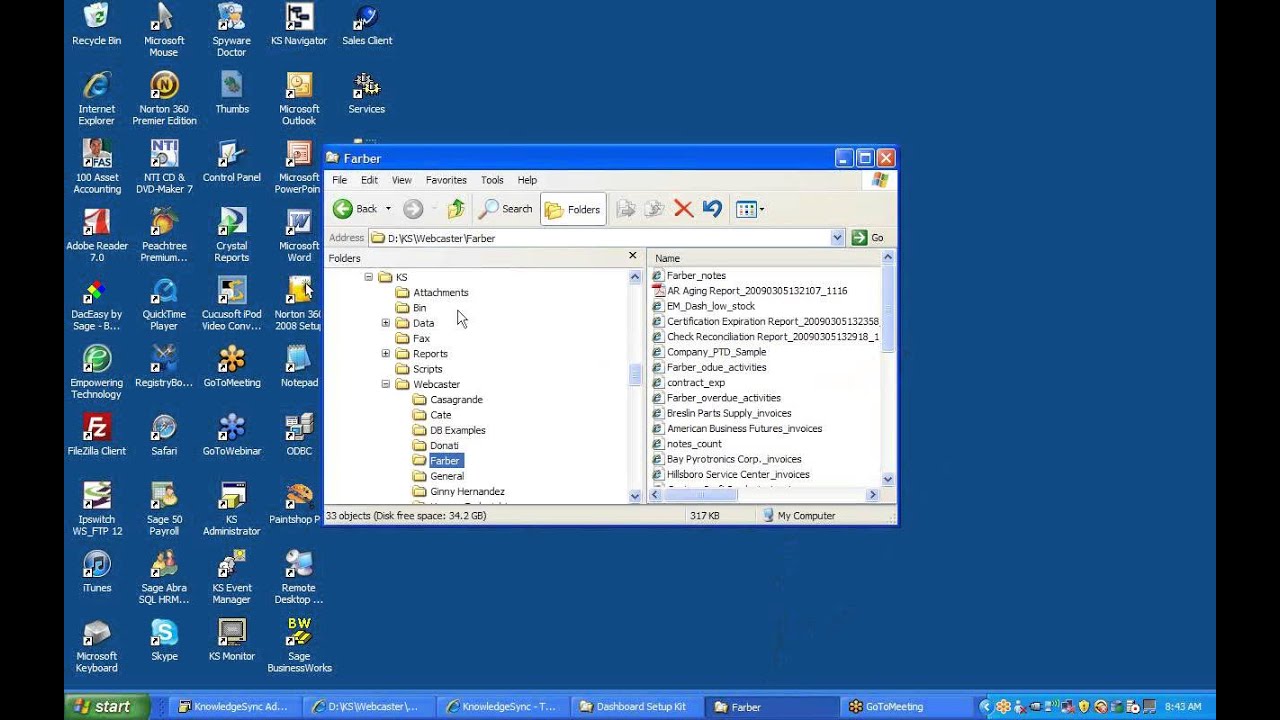This screenshot has width=1280, height=720.
Task: Open the Recycle Bin desktop icon
Action: (96, 25)
